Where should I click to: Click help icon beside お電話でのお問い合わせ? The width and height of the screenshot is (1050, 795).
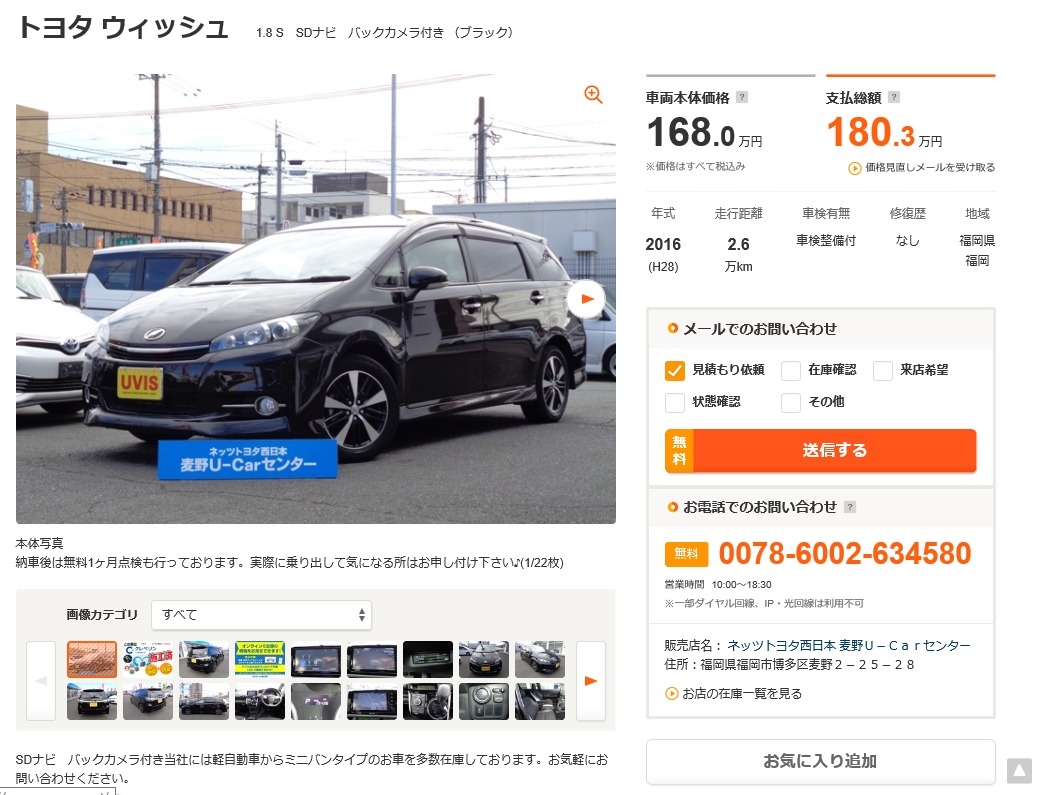pyautogui.click(x=850, y=507)
